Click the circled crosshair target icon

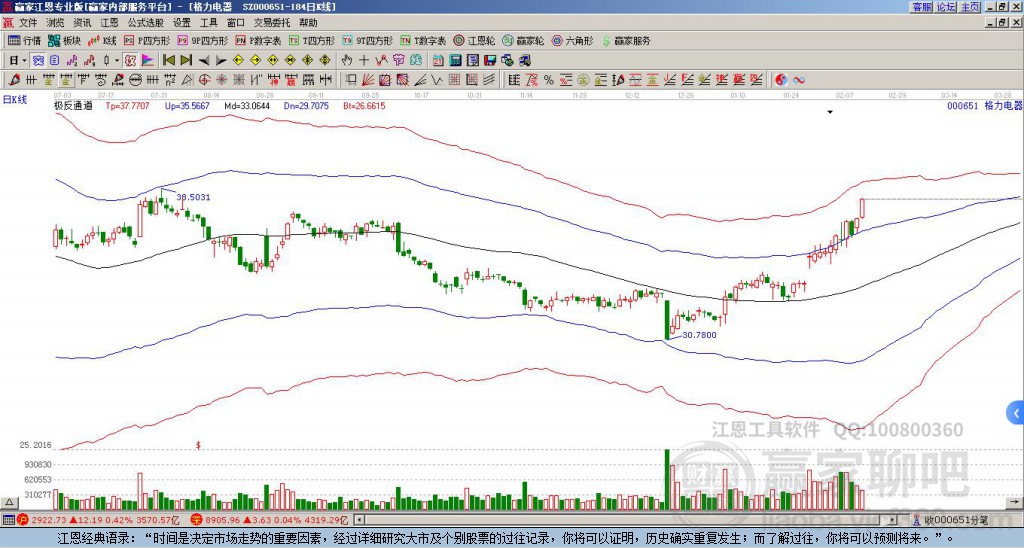(x=204, y=80)
